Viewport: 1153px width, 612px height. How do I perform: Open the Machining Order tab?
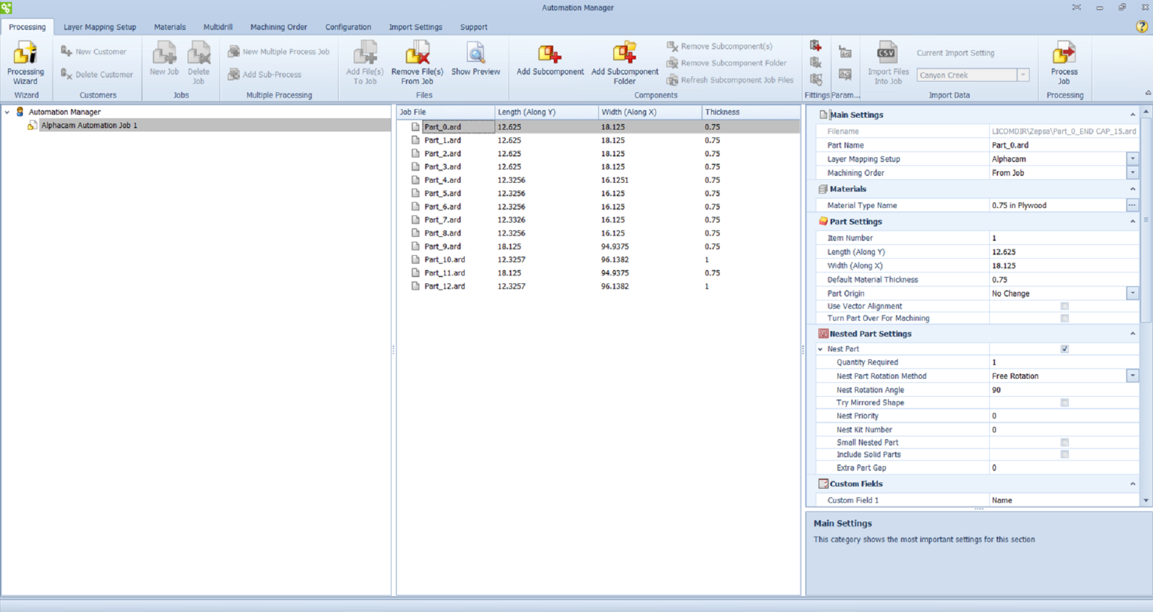[278, 27]
